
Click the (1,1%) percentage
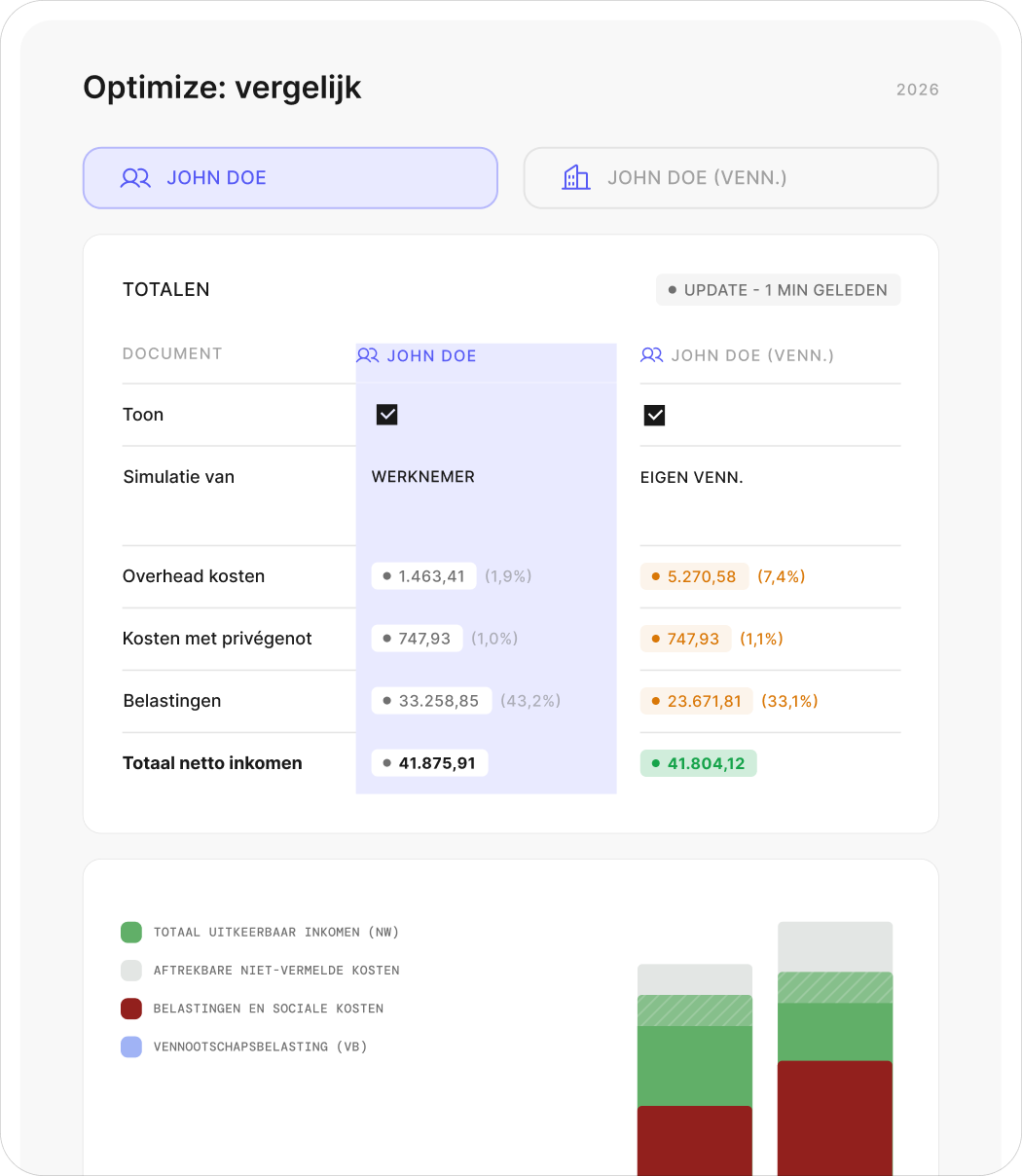pos(761,639)
